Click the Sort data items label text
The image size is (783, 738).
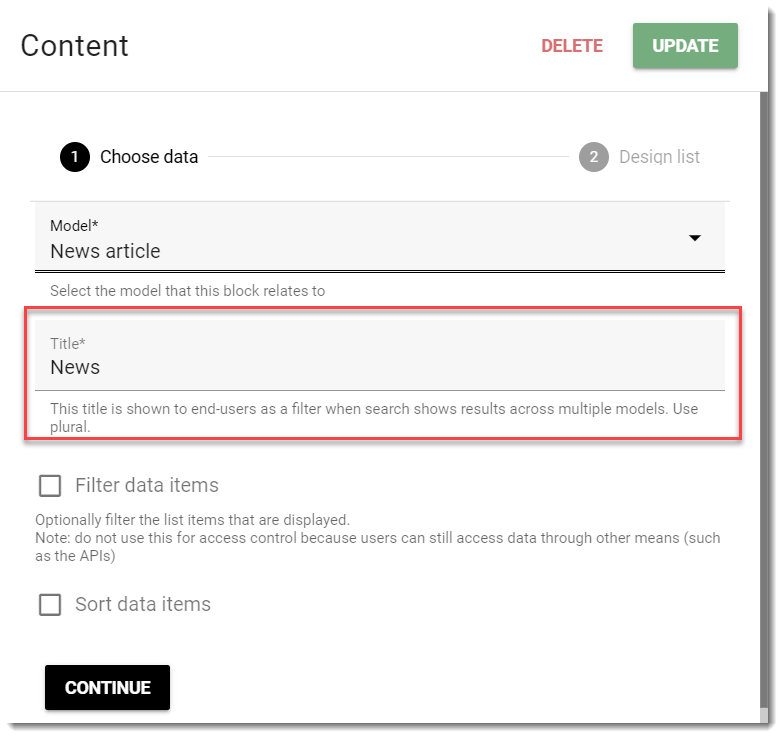143,605
